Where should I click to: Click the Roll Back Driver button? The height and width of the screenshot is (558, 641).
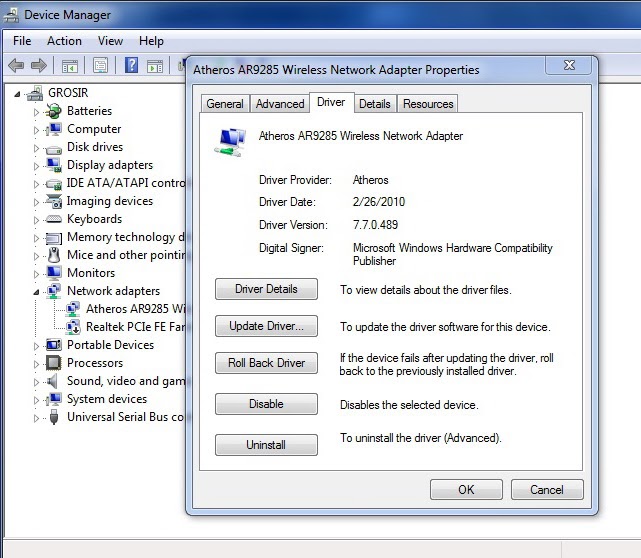coord(266,363)
